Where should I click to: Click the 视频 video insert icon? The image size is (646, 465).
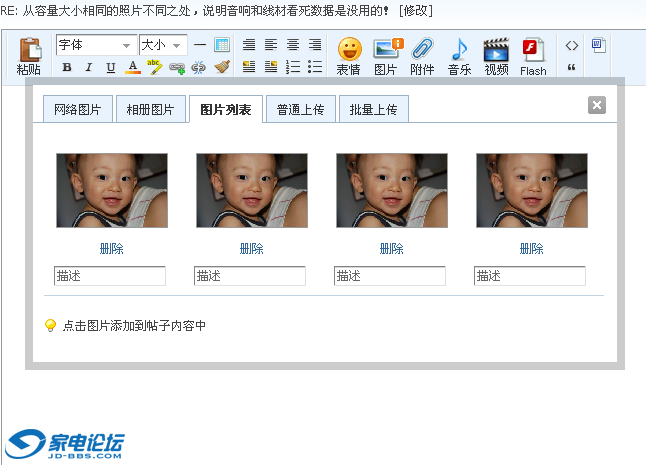496,56
